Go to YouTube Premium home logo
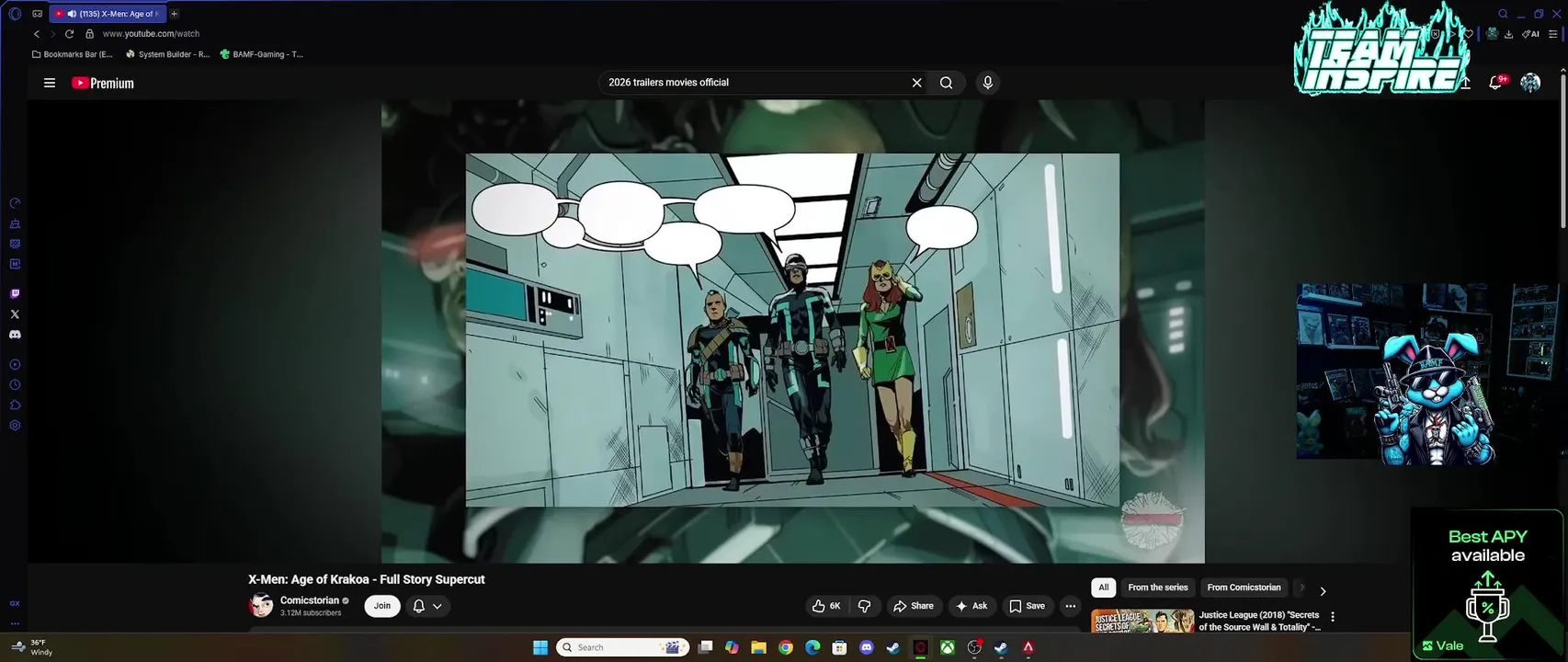 click(103, 83)
